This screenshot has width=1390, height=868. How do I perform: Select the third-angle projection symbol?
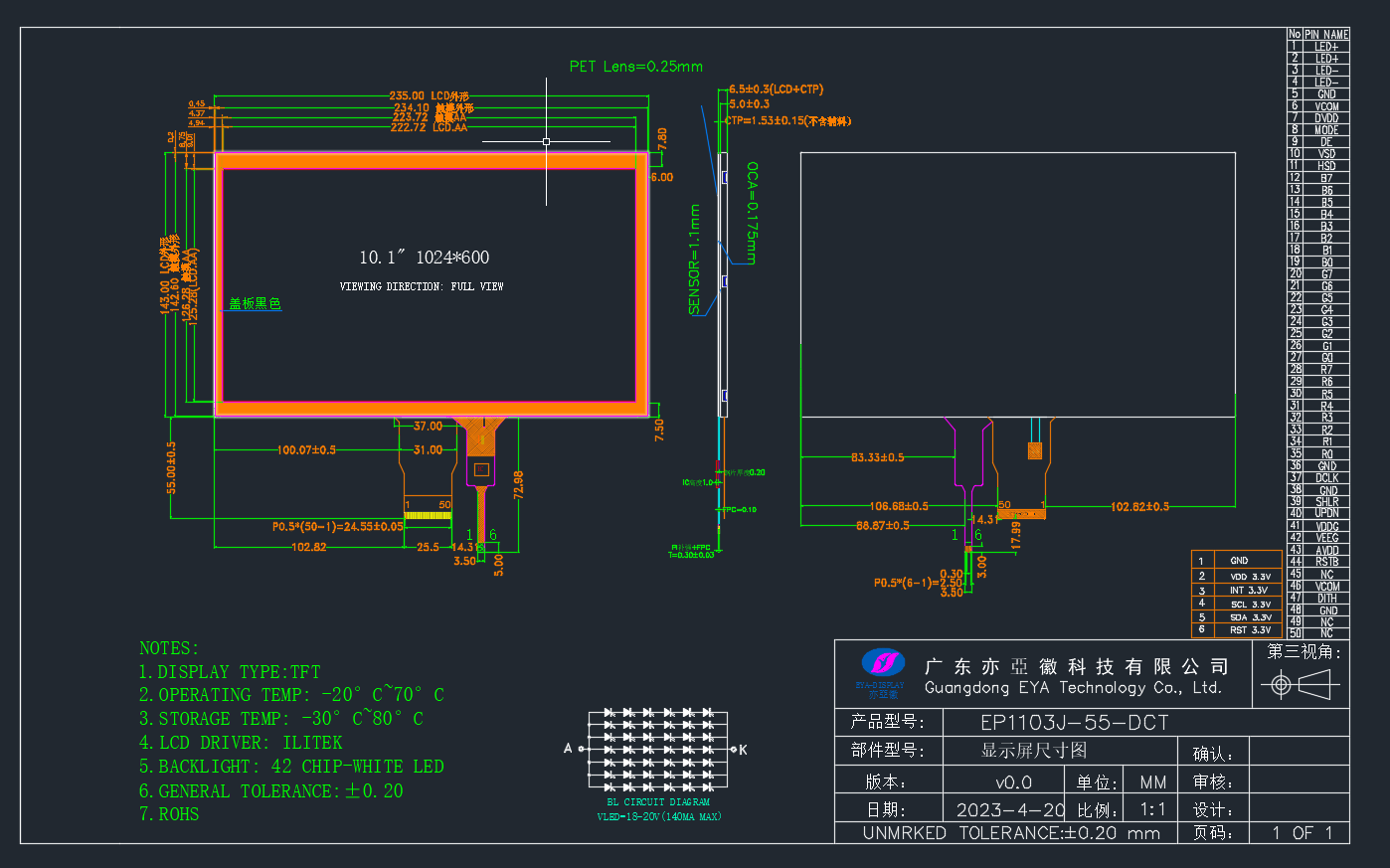pos(1300,685)
